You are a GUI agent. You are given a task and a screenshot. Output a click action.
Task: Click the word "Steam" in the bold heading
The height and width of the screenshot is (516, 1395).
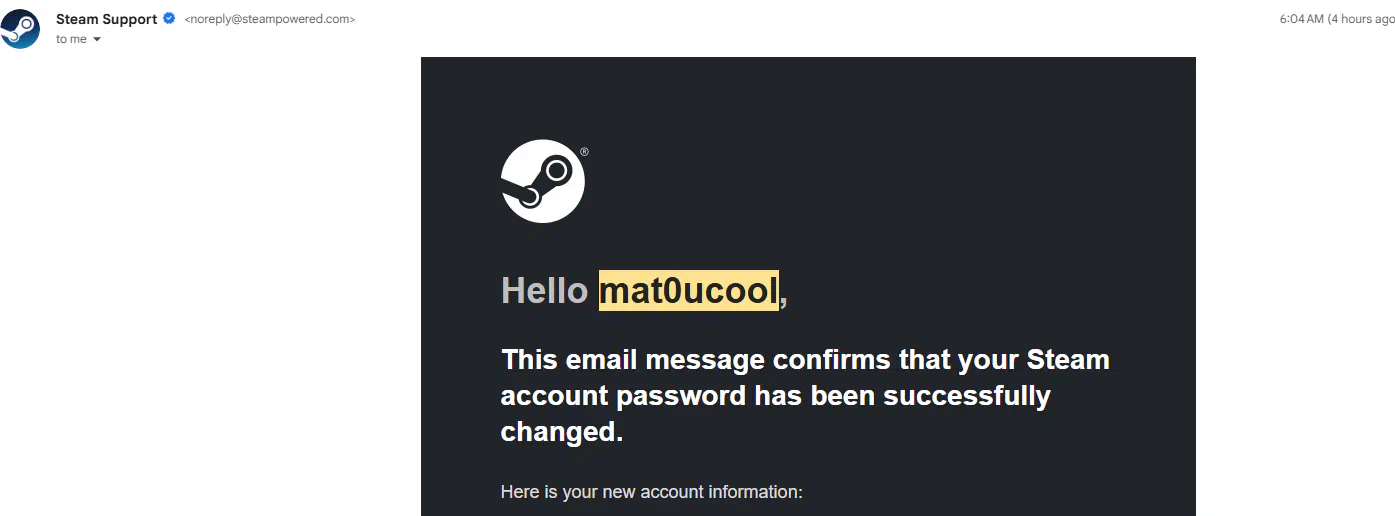click(x=1068, y=359)
